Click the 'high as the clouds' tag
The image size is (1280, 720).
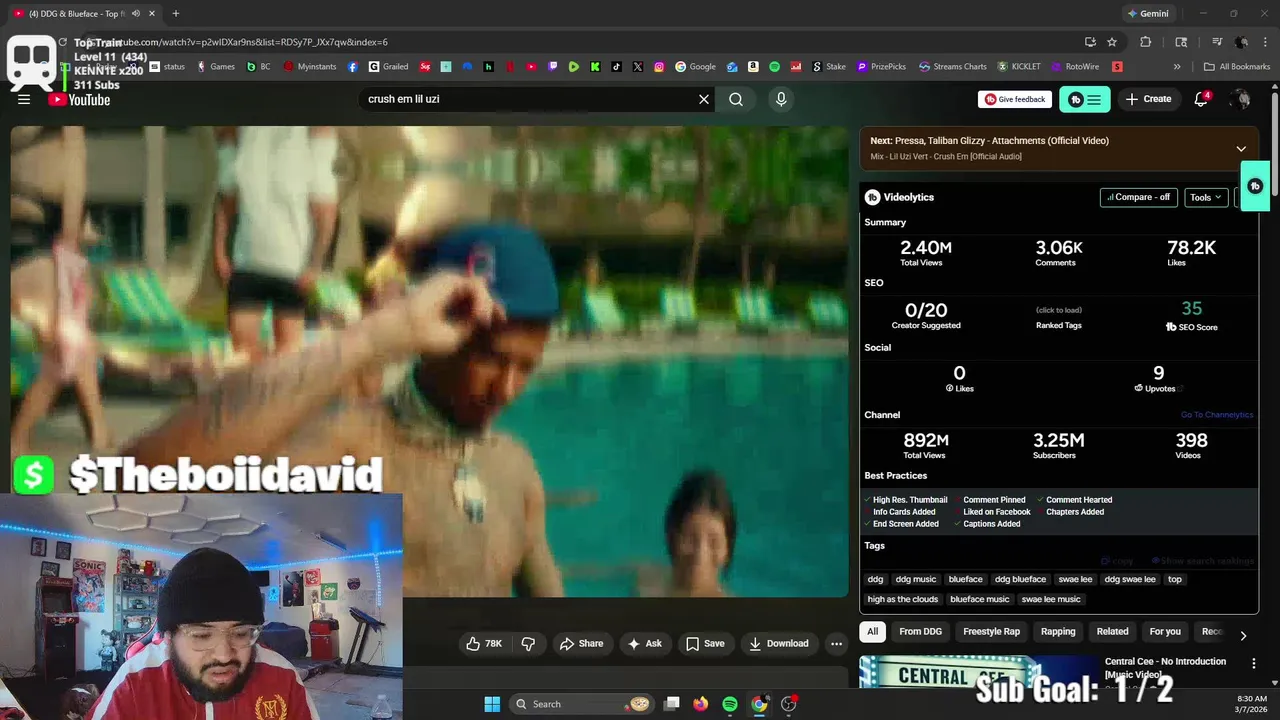tap(903, 599)
